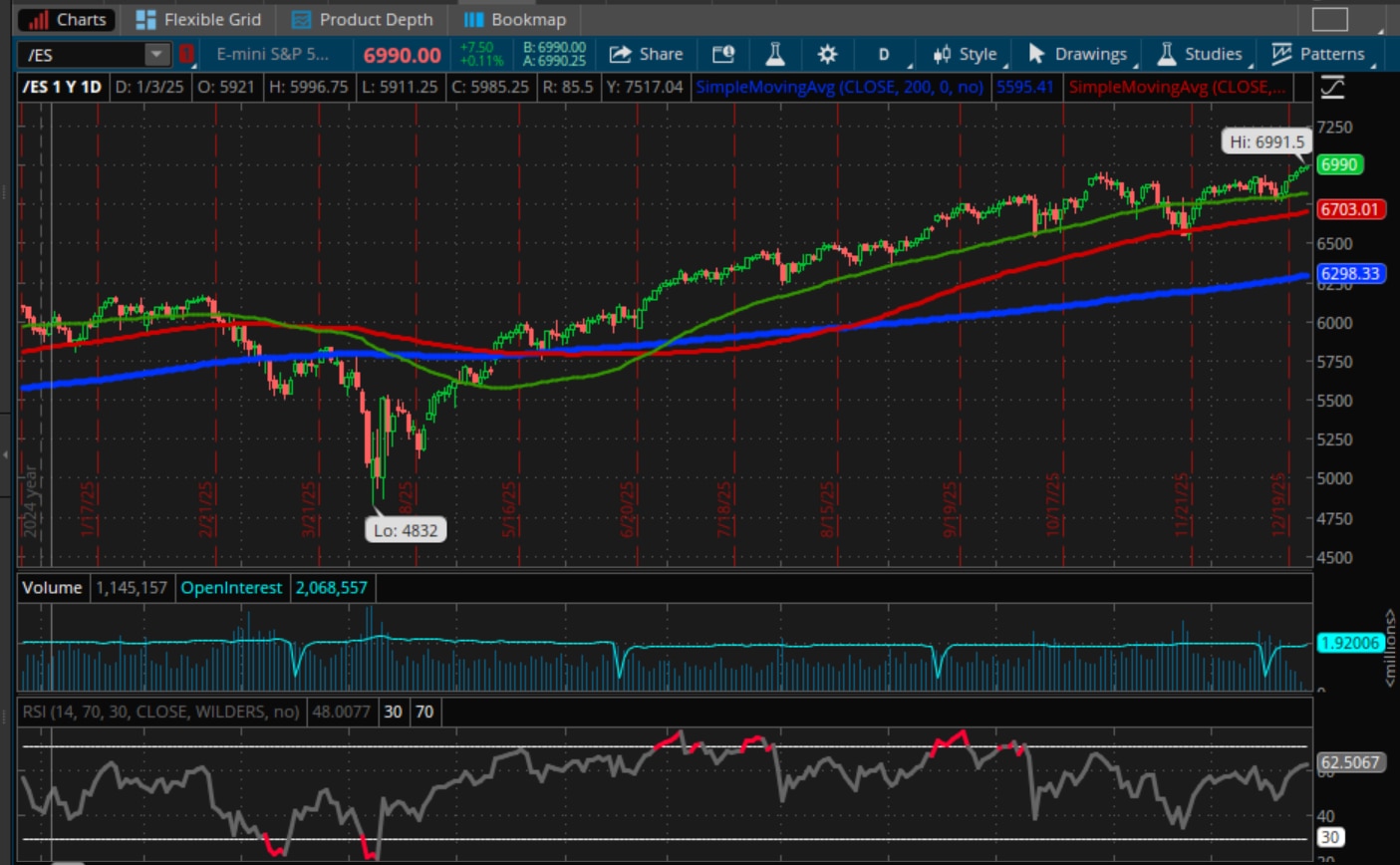1400x865 pixels.
Task: Open the D timeframe dropdown
Action: (x=883, y=55)
